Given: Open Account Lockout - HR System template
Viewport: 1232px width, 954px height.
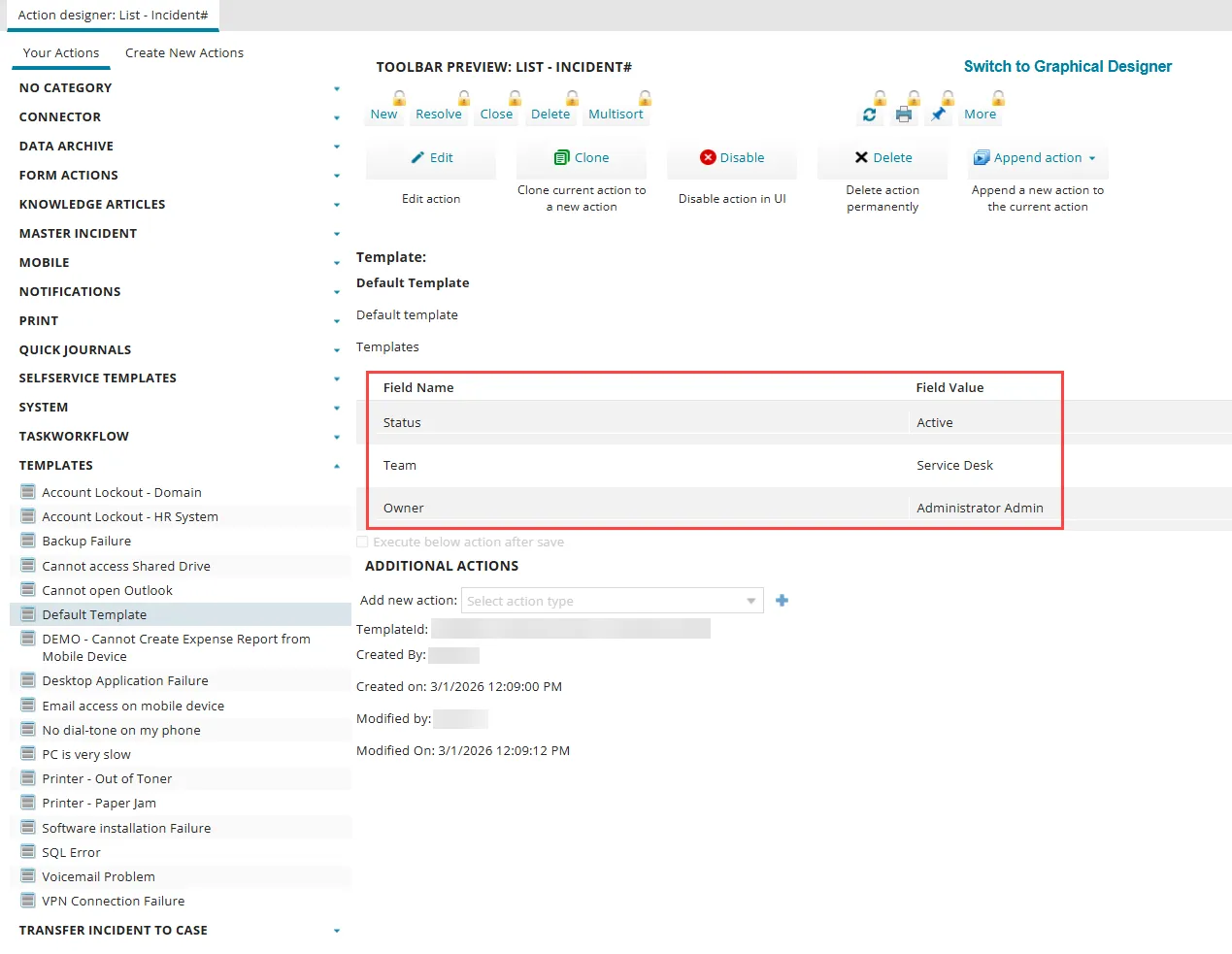Looking at the screenshot, I should tap(130, 517).
